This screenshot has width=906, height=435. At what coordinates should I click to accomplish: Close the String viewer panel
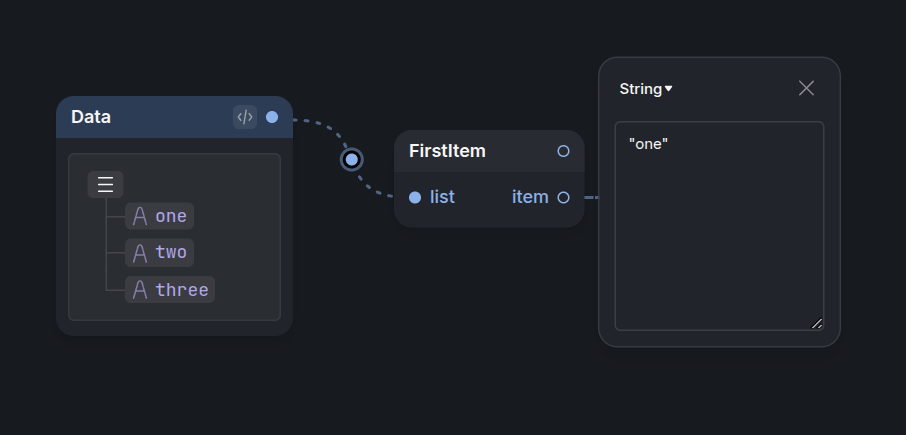[x=806, y=88]
